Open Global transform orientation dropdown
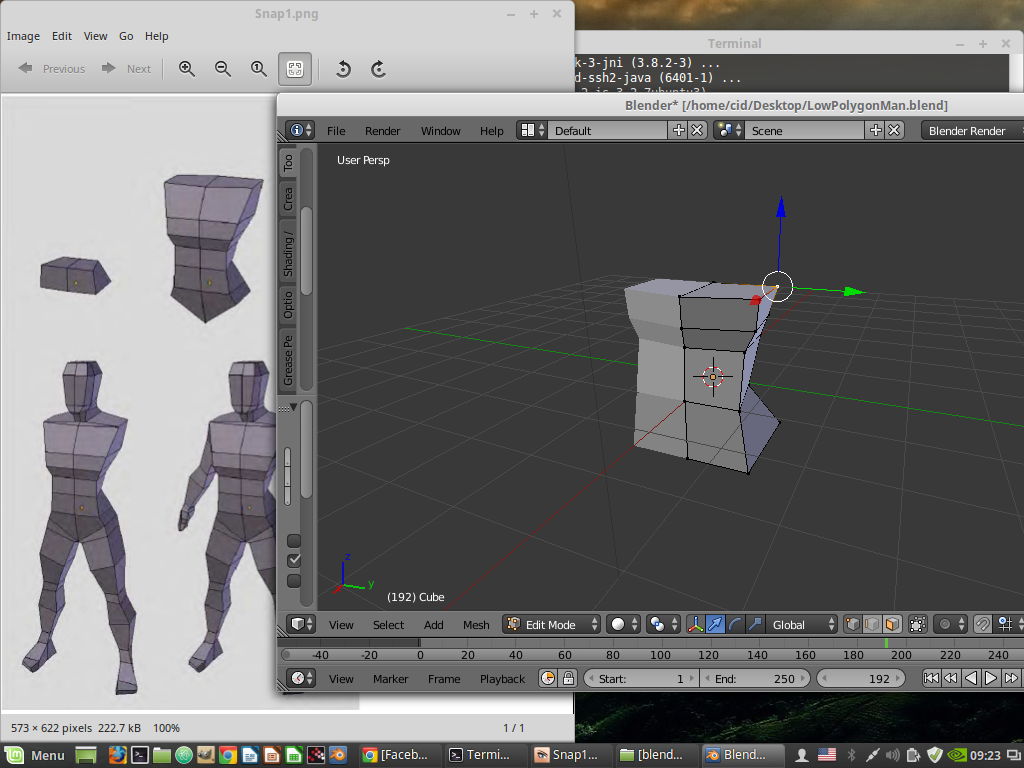 tap(801, 624)
